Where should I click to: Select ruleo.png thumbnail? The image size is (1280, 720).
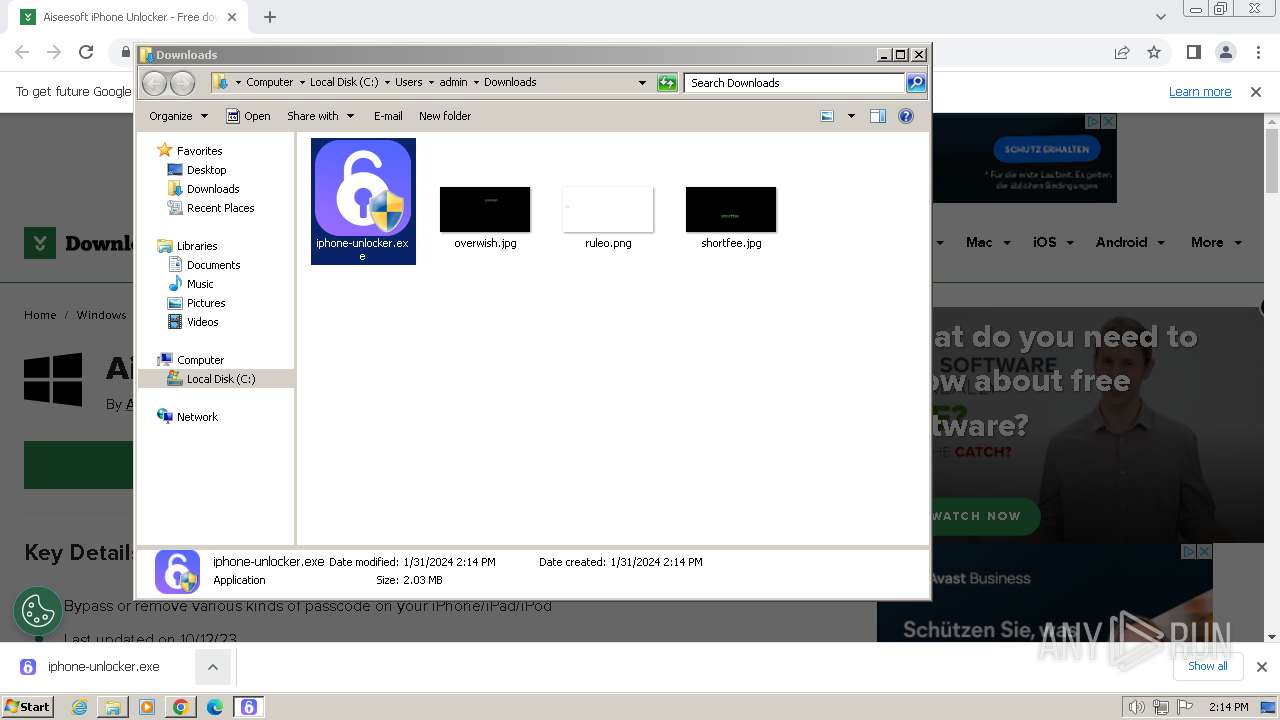pos(608,209)
